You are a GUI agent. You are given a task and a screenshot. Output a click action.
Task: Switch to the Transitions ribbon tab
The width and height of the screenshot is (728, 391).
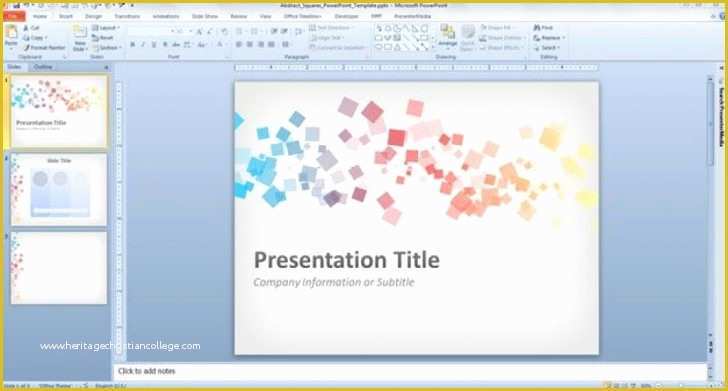pos(127,16)
